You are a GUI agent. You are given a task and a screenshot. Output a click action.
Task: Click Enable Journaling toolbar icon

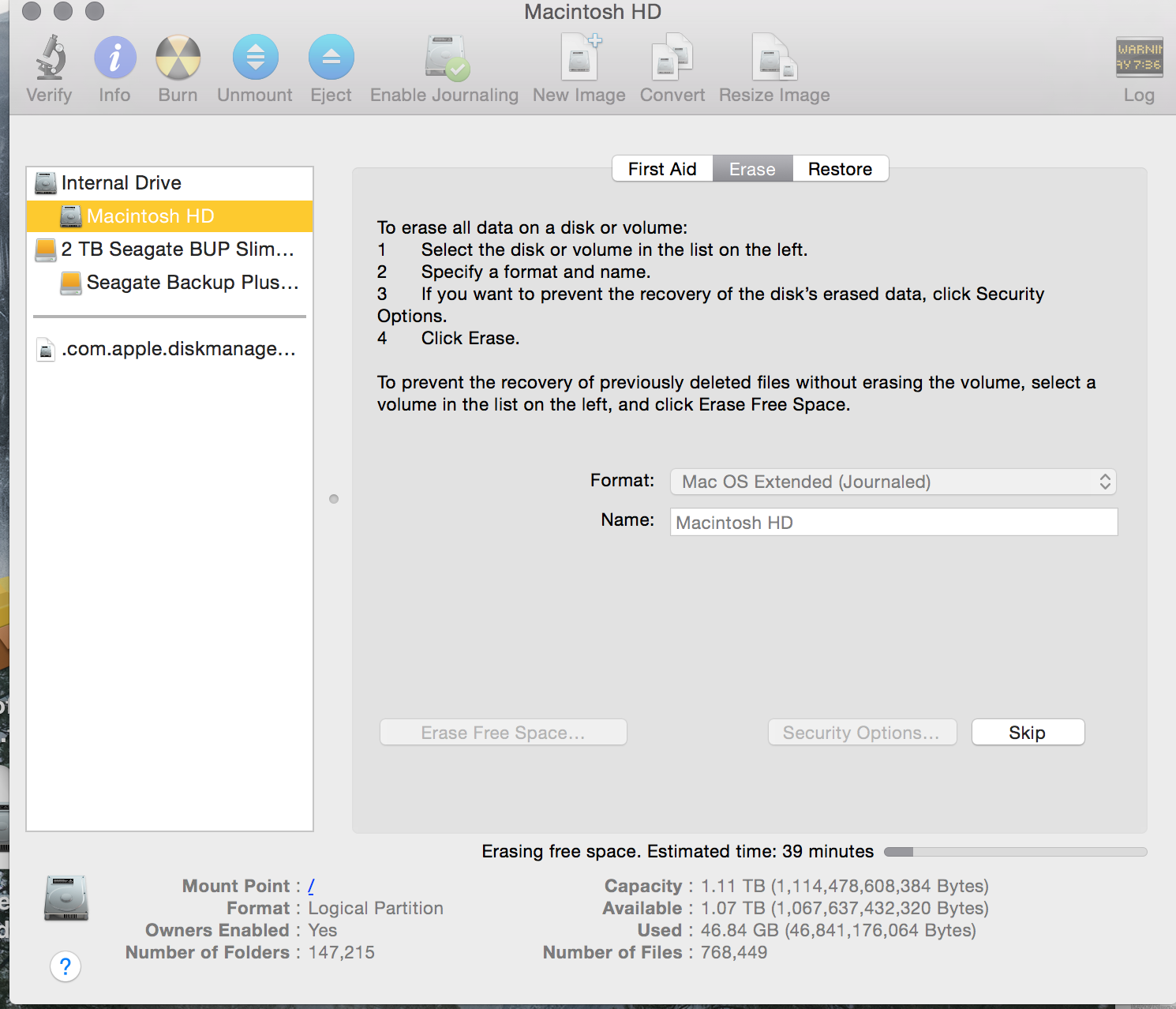click(447, 58)
